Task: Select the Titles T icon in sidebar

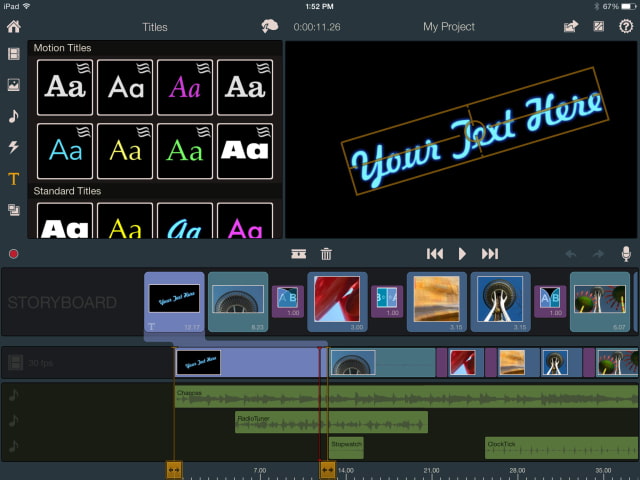Action: point(14,179)
